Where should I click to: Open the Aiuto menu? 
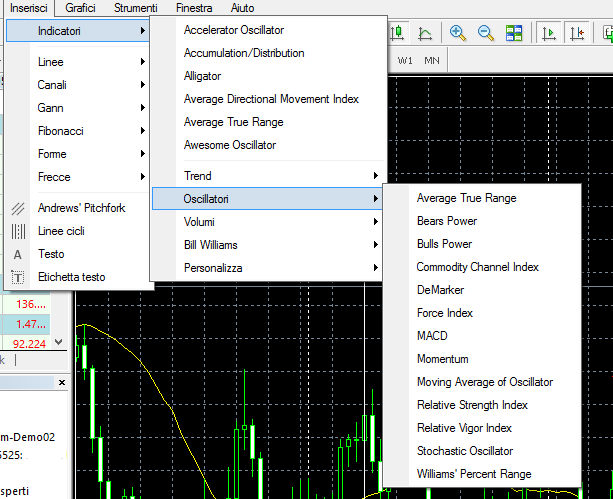pyautogui.click(x=242, y=8)
